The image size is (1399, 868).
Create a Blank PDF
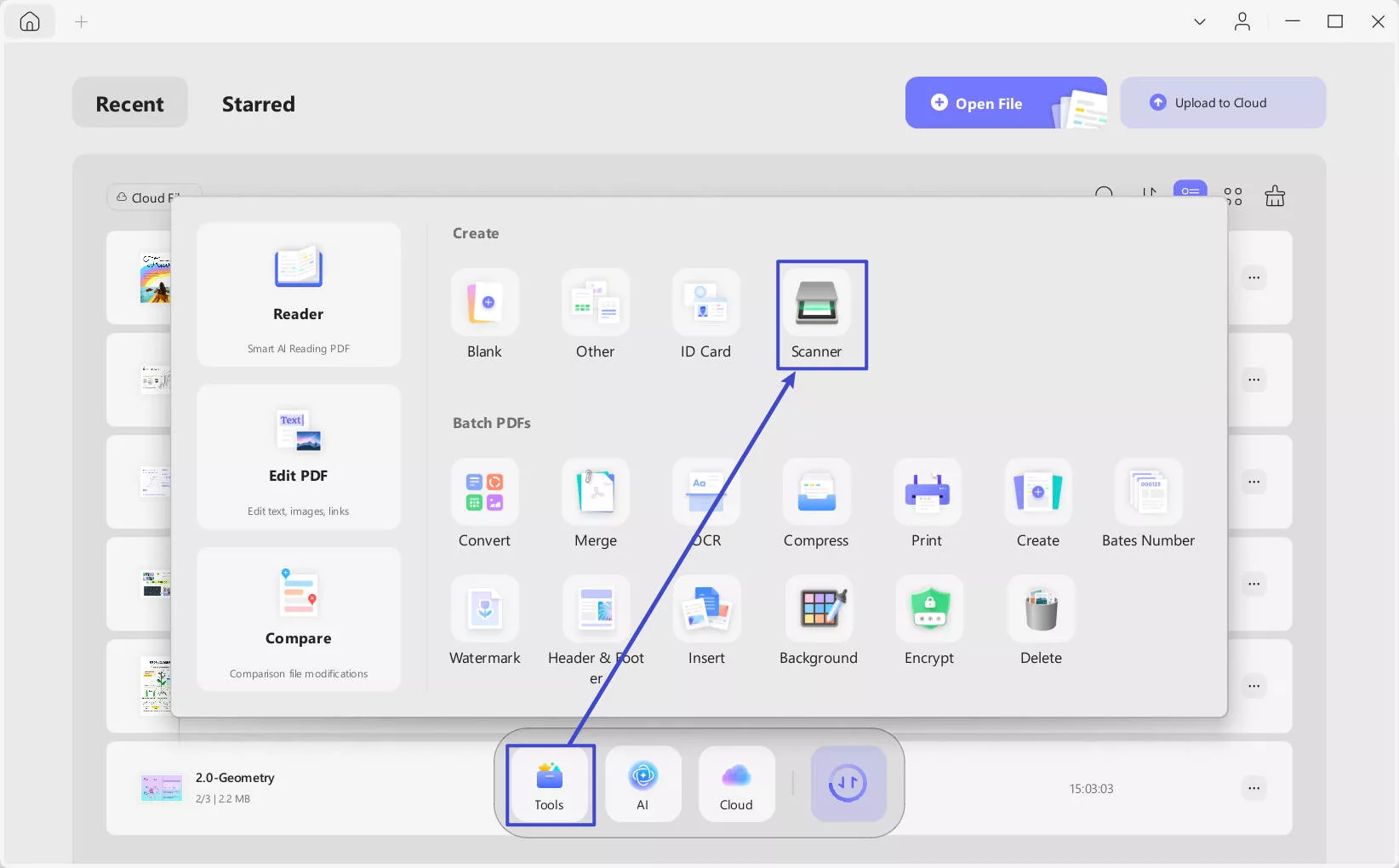coord(485,313)
